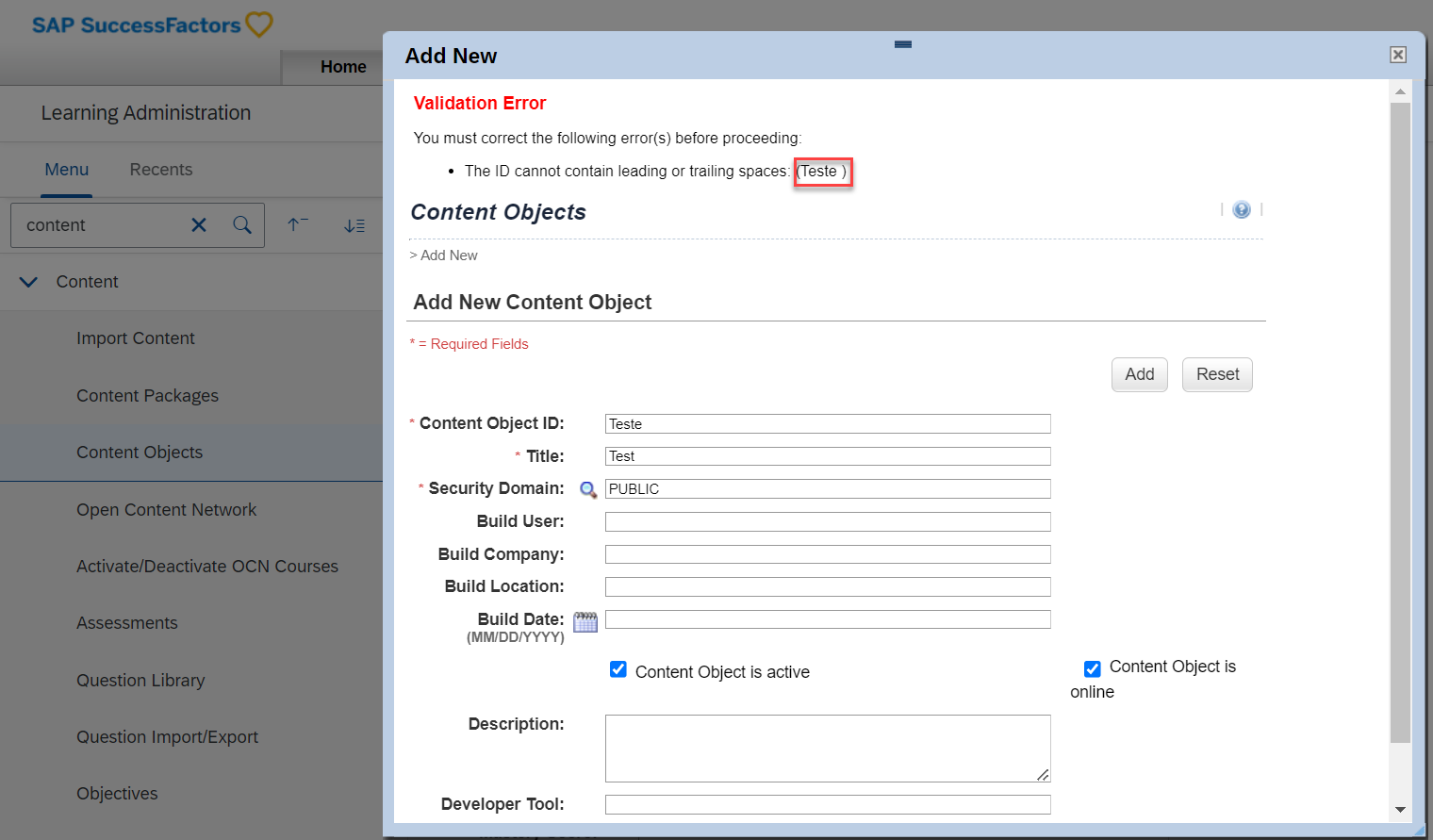
Task: Click the Build Company field
Action: (x=828, y=554)
